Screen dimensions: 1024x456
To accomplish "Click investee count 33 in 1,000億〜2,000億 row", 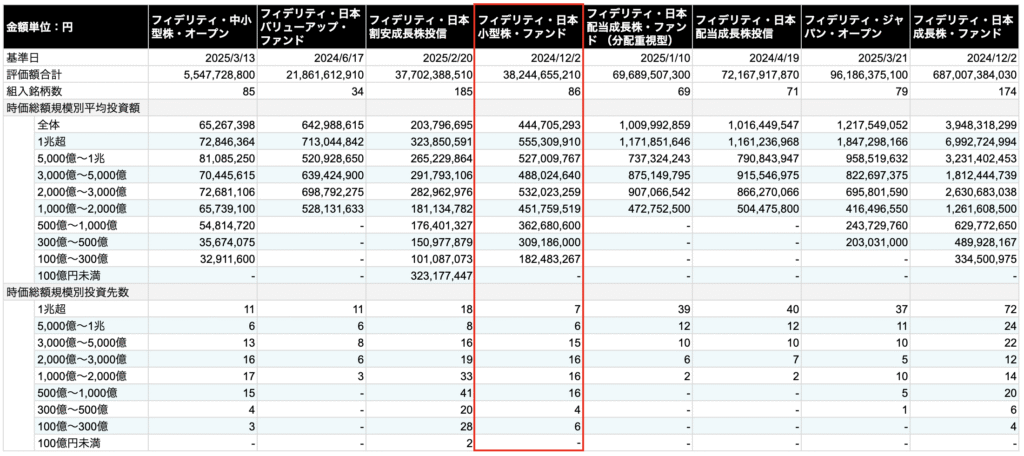I will pos(464,376).
